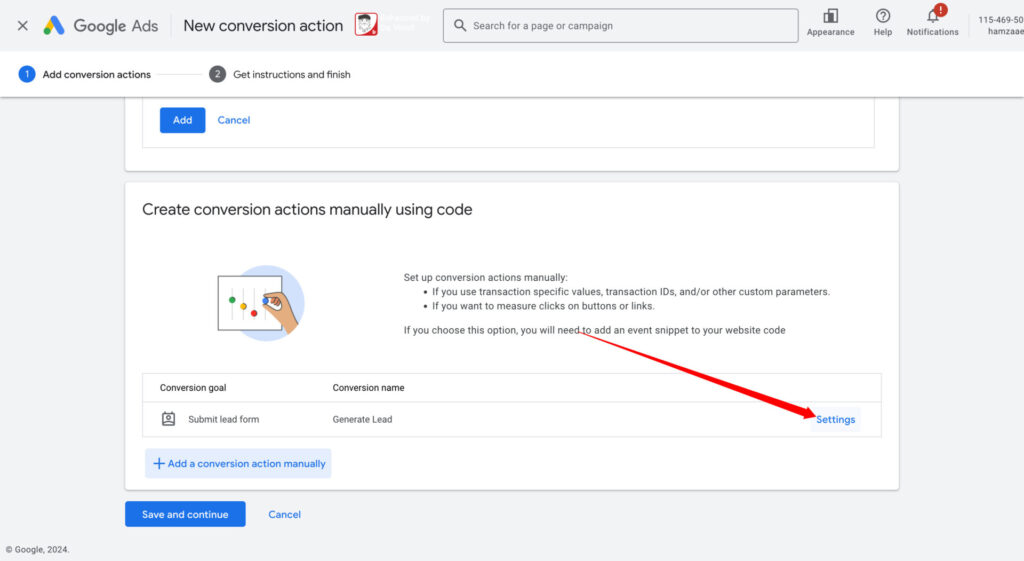The width and height of the screenshot is (1024, 561).
Task: Close the New conversion action page
Action: click(x=22, y=26)
